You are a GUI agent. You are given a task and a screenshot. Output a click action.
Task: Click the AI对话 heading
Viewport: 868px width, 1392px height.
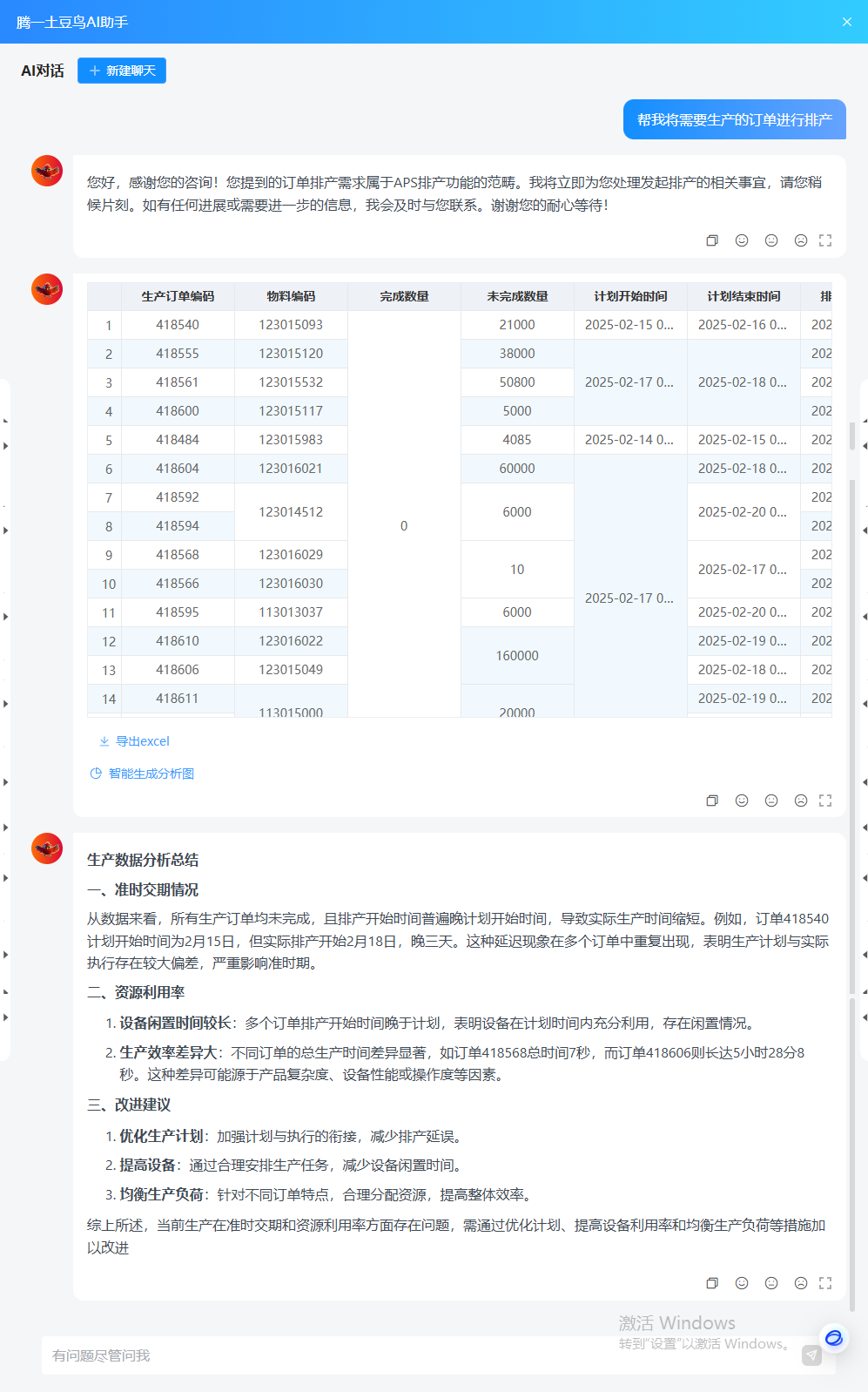pyautogui.click(x=43, y=71)
